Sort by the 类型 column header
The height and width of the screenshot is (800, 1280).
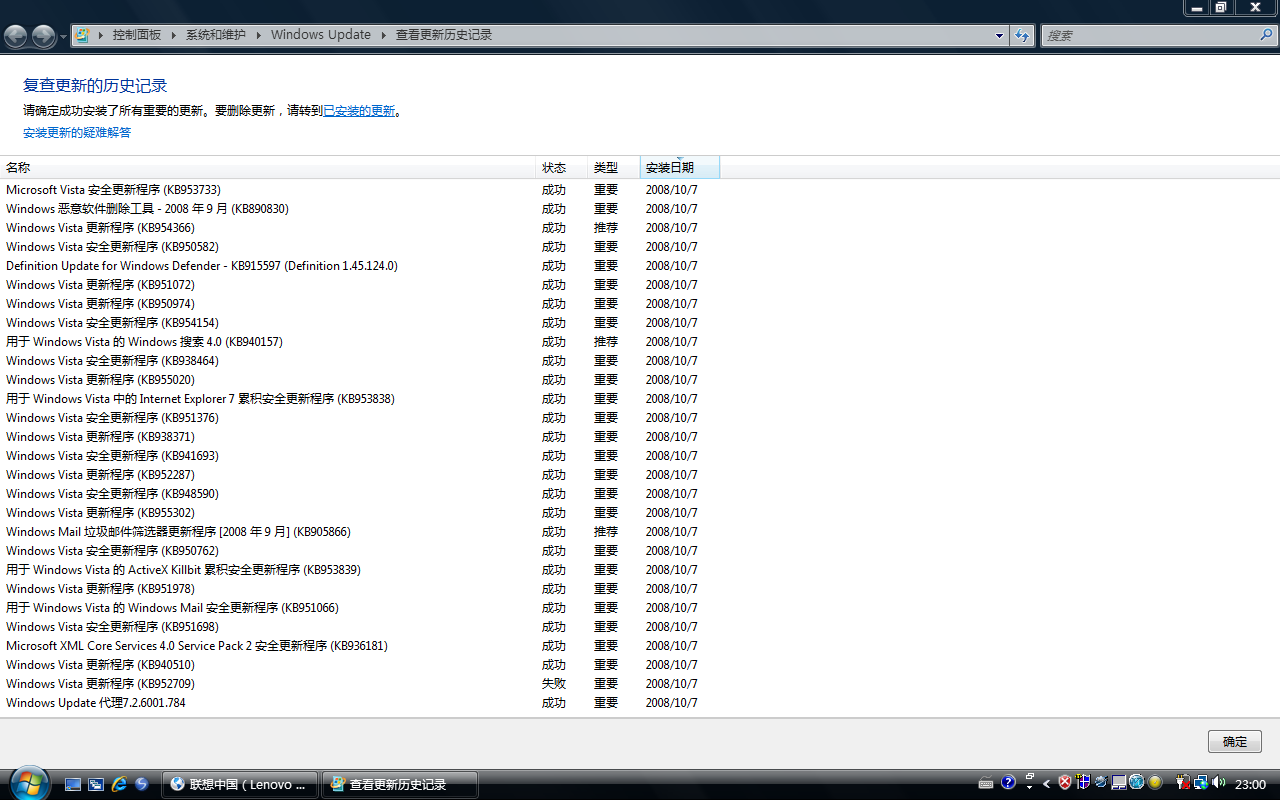coord(614,168)
